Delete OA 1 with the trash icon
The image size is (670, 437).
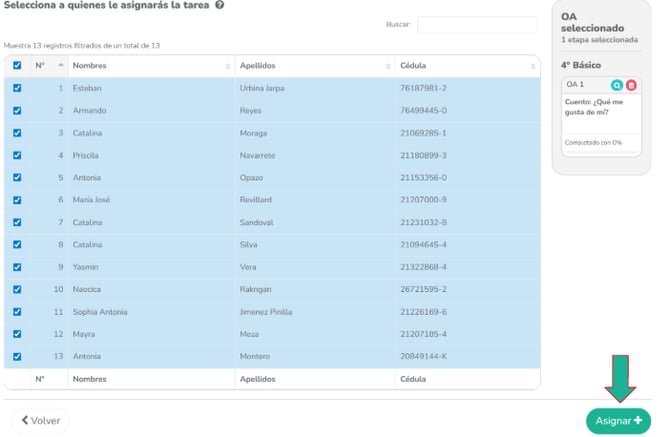[631, 85]
